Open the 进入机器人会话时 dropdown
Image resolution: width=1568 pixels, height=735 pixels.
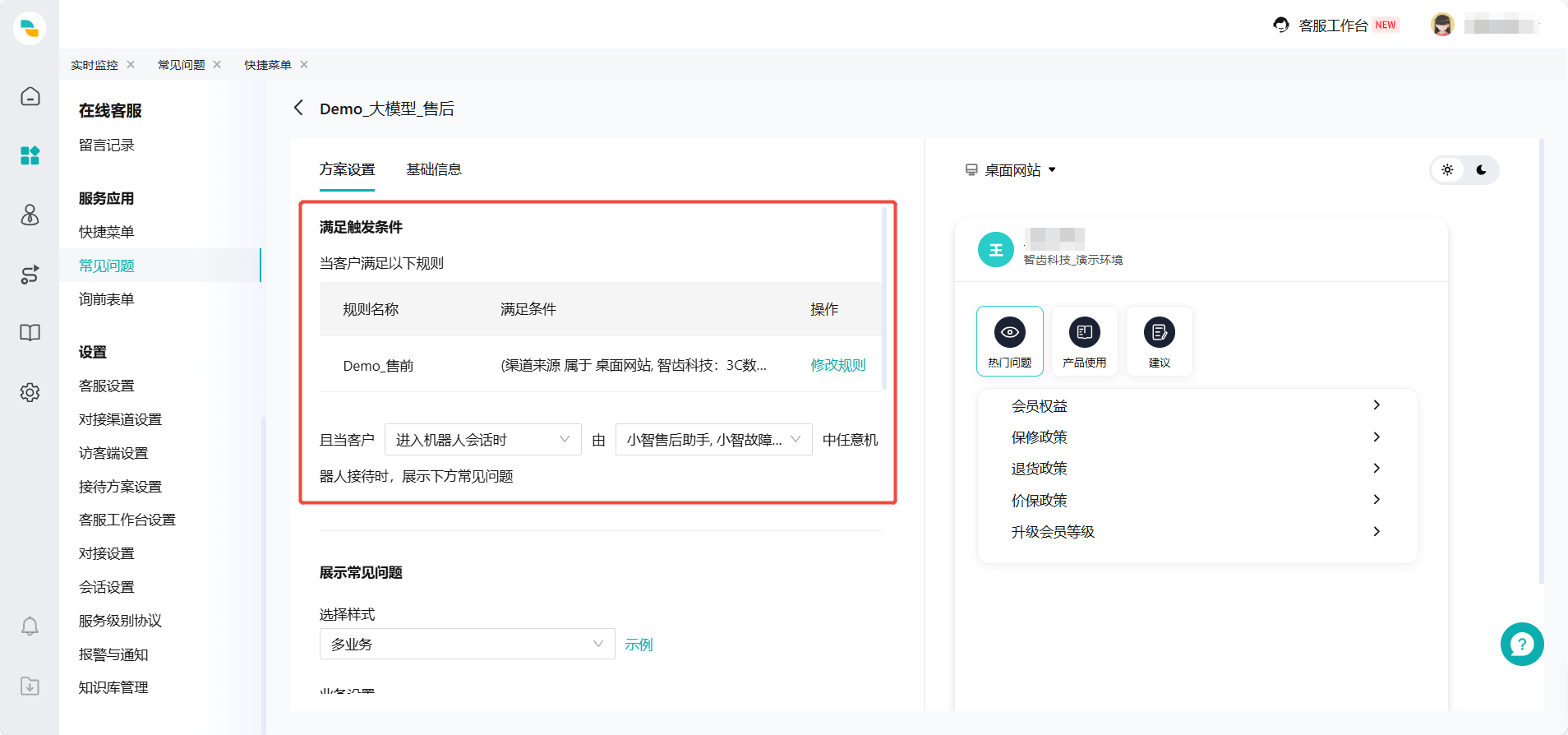click(483, 440)
